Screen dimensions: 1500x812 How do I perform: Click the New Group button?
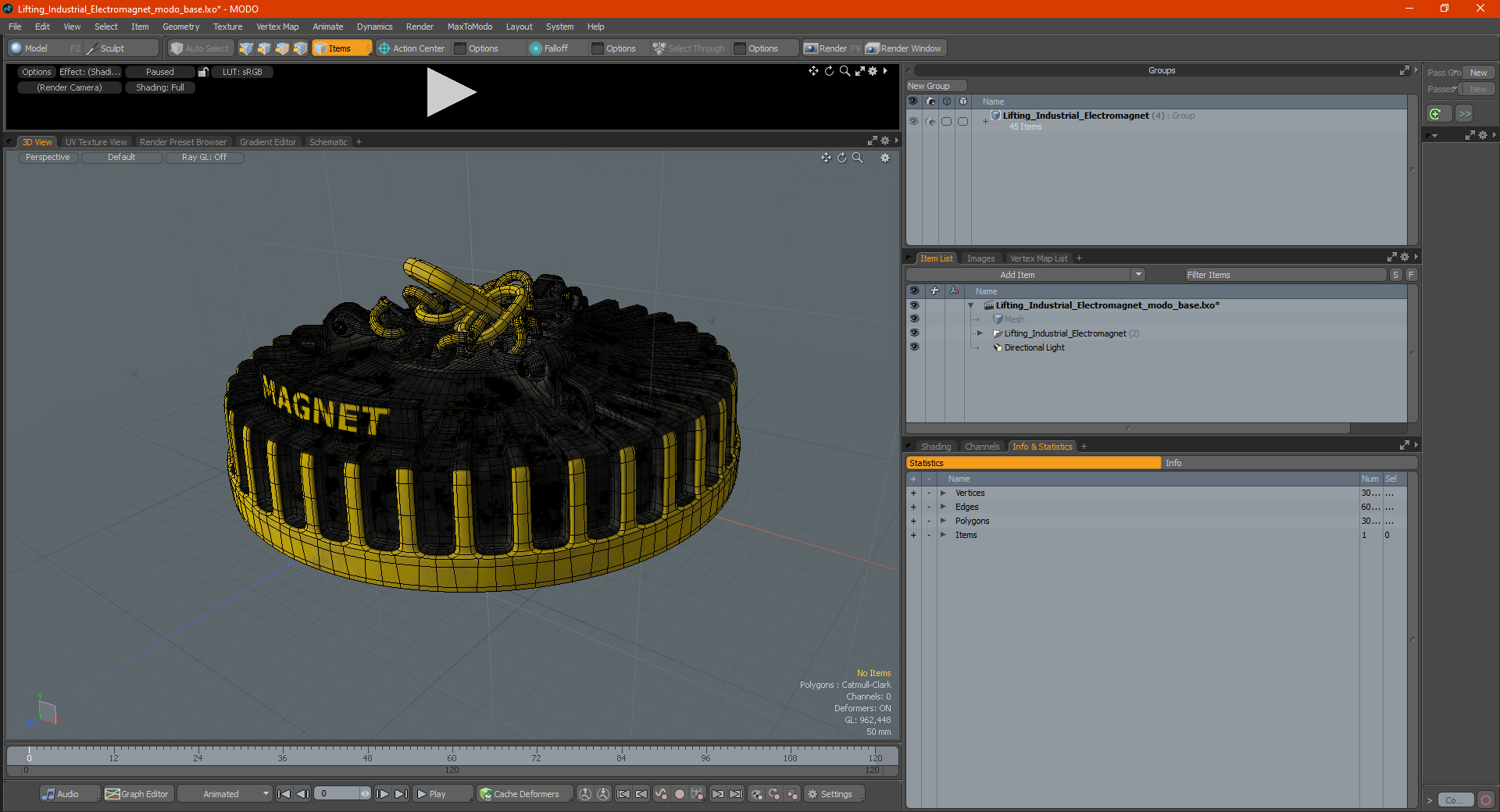[936, 86]
